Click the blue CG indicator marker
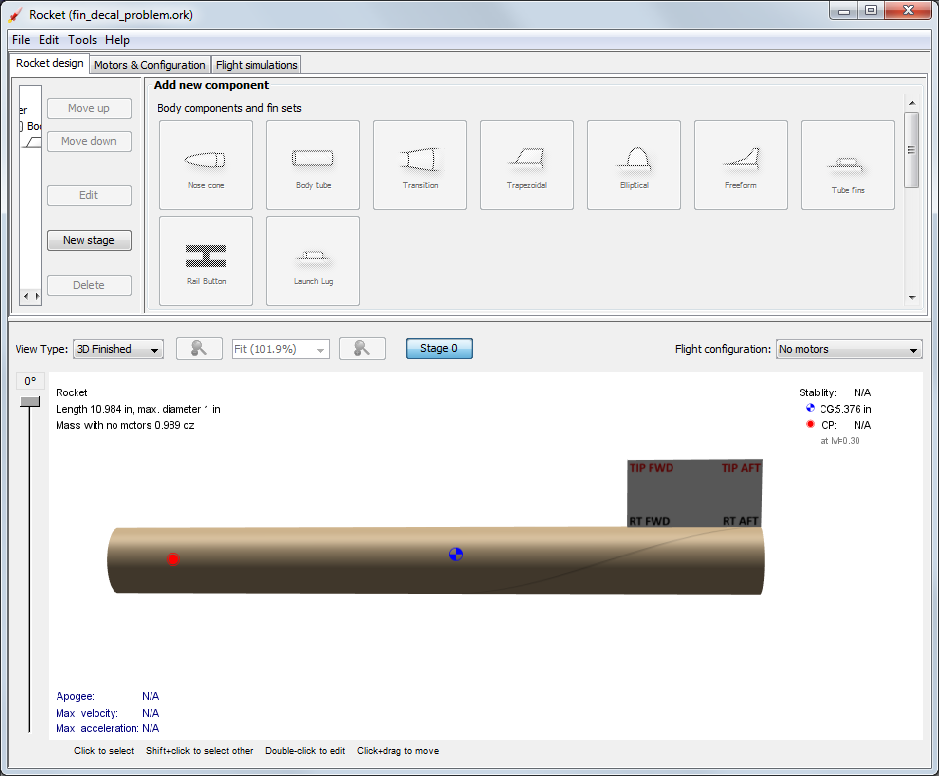 tap(456, 554)
